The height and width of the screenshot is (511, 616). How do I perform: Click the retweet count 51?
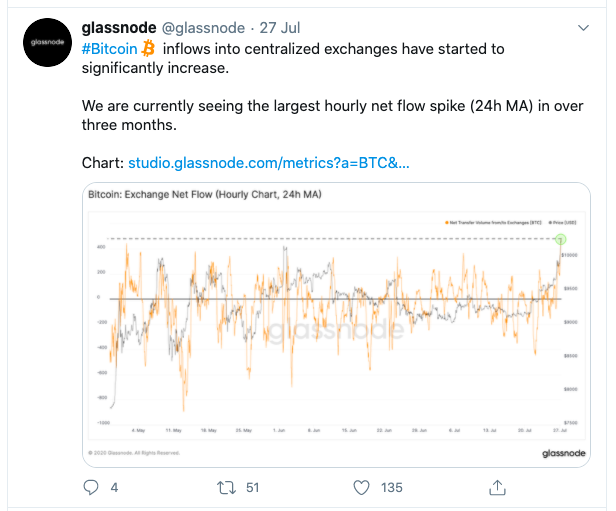click(253, 488)
